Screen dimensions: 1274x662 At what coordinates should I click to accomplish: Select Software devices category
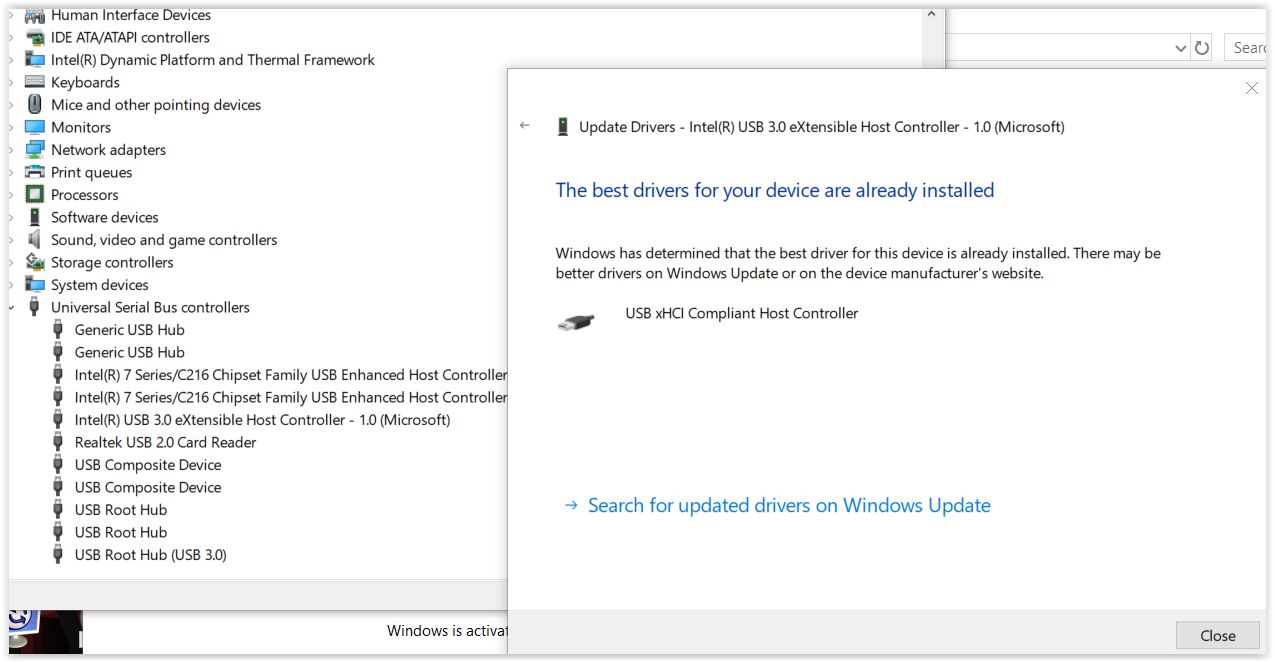[x=105, y=217]
